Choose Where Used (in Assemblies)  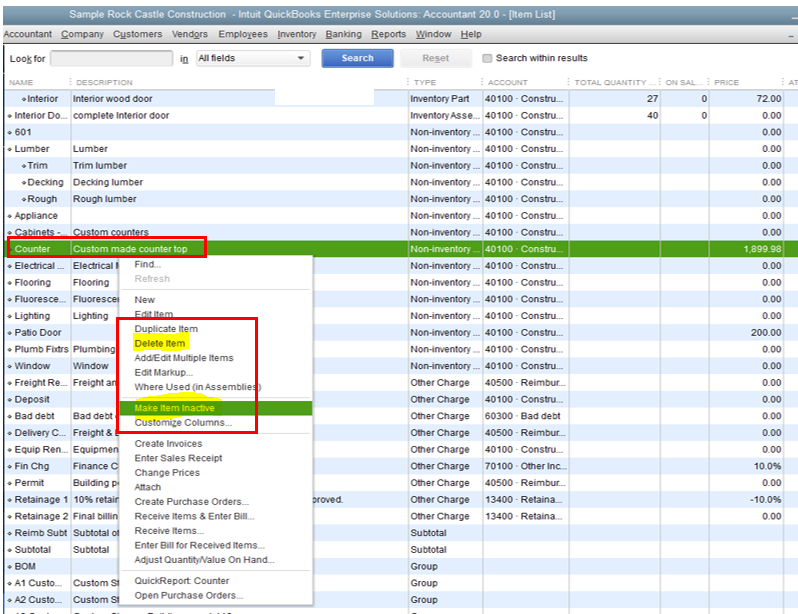tap(197, 387)
